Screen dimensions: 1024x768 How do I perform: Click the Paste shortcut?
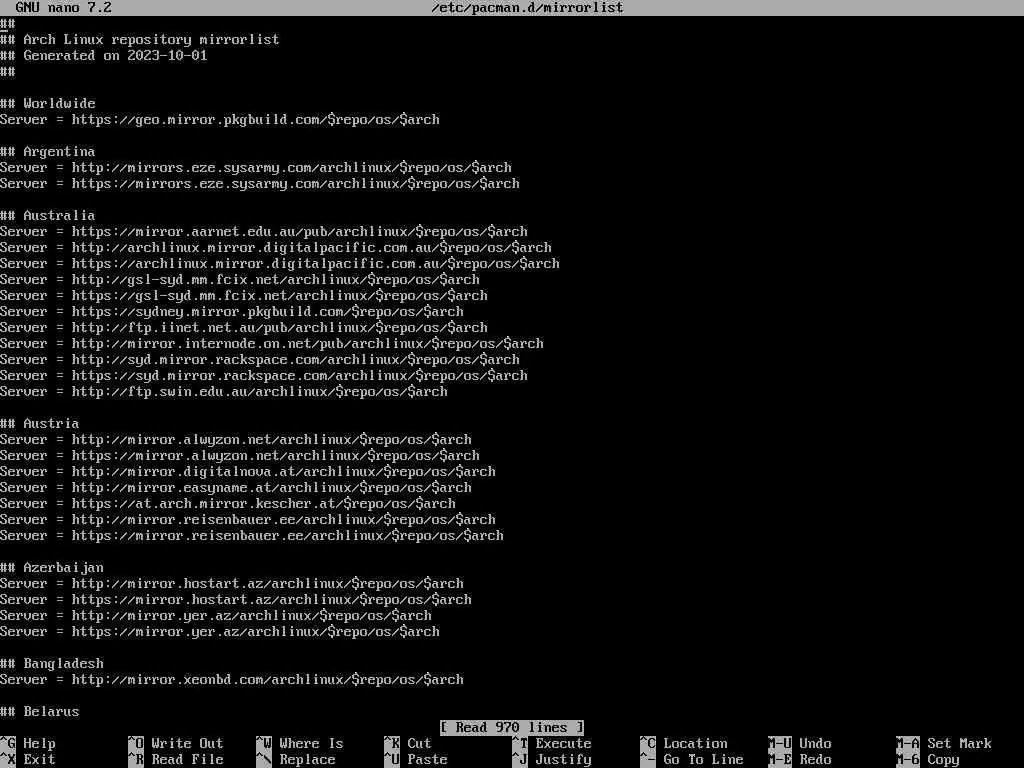pos(416,760)
